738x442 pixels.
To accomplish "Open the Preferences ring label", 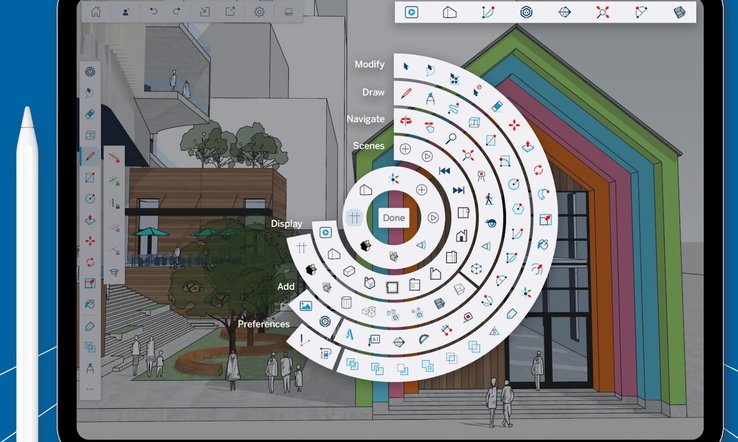I will [263, 324].
